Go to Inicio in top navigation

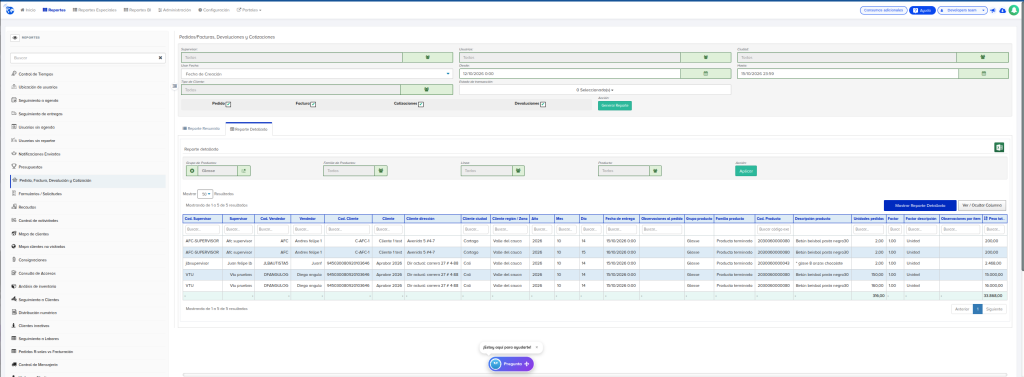pos(28,10)
